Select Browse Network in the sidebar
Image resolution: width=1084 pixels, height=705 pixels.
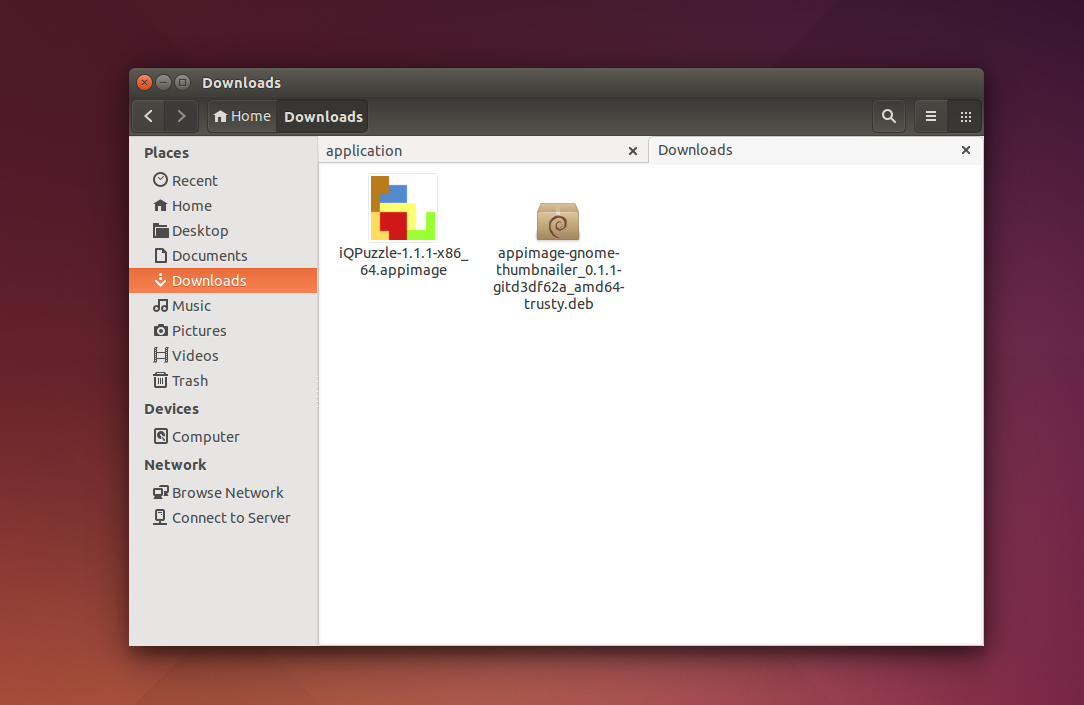click(x=223, y=493)
